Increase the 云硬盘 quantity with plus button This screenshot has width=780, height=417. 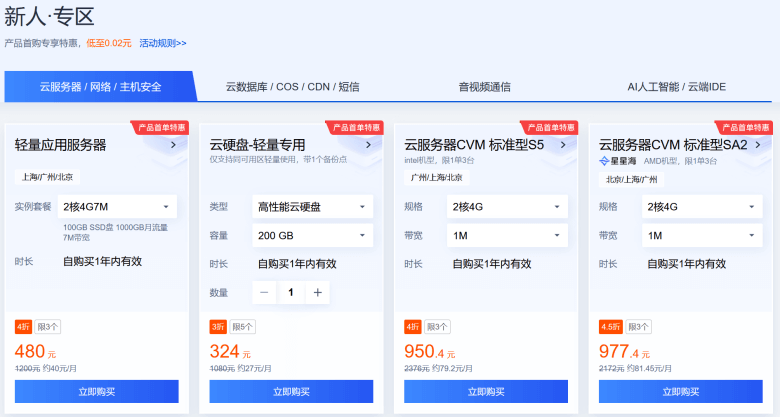(x=317, y=292)
